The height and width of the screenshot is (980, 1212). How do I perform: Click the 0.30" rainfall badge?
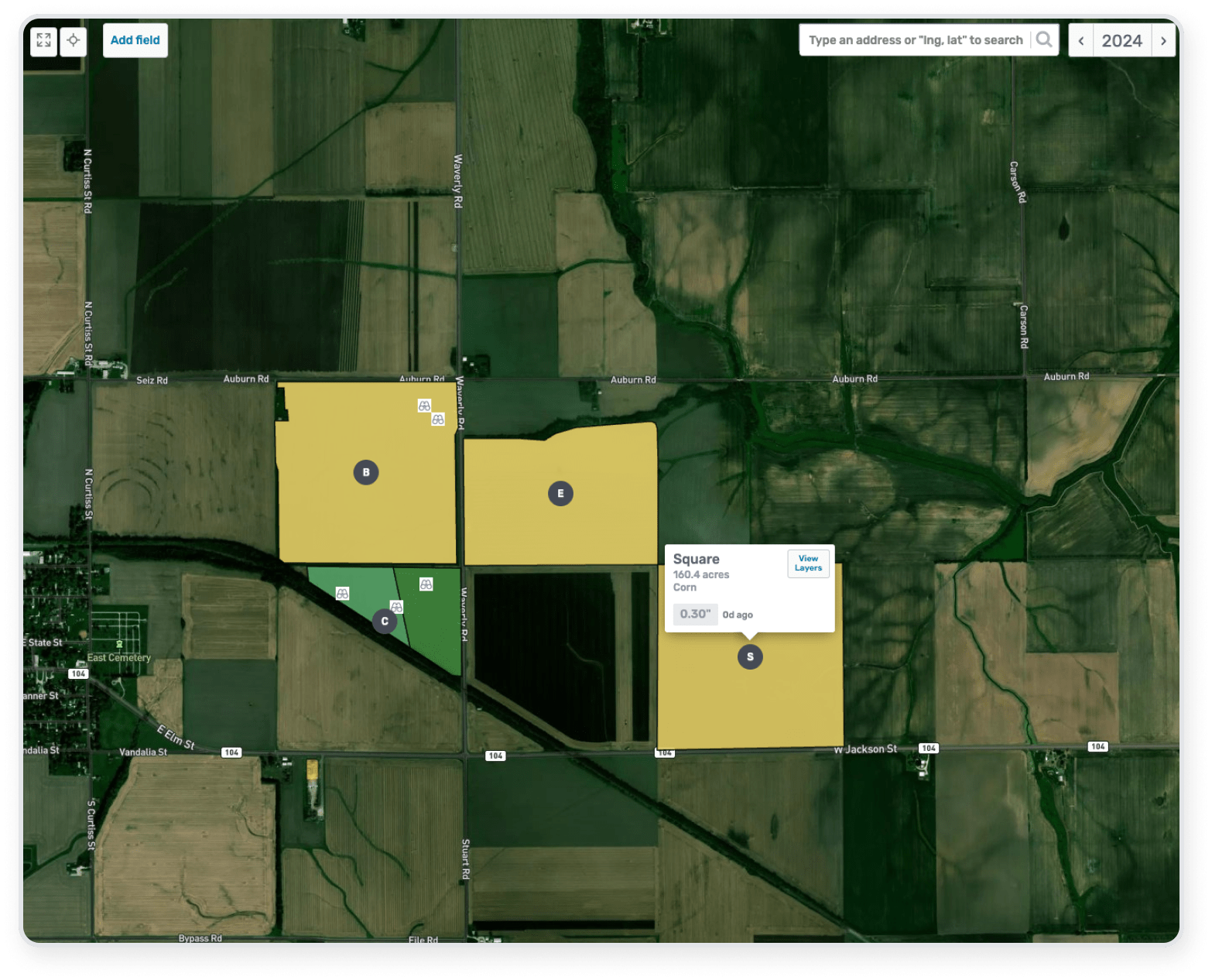pos(695,614)
